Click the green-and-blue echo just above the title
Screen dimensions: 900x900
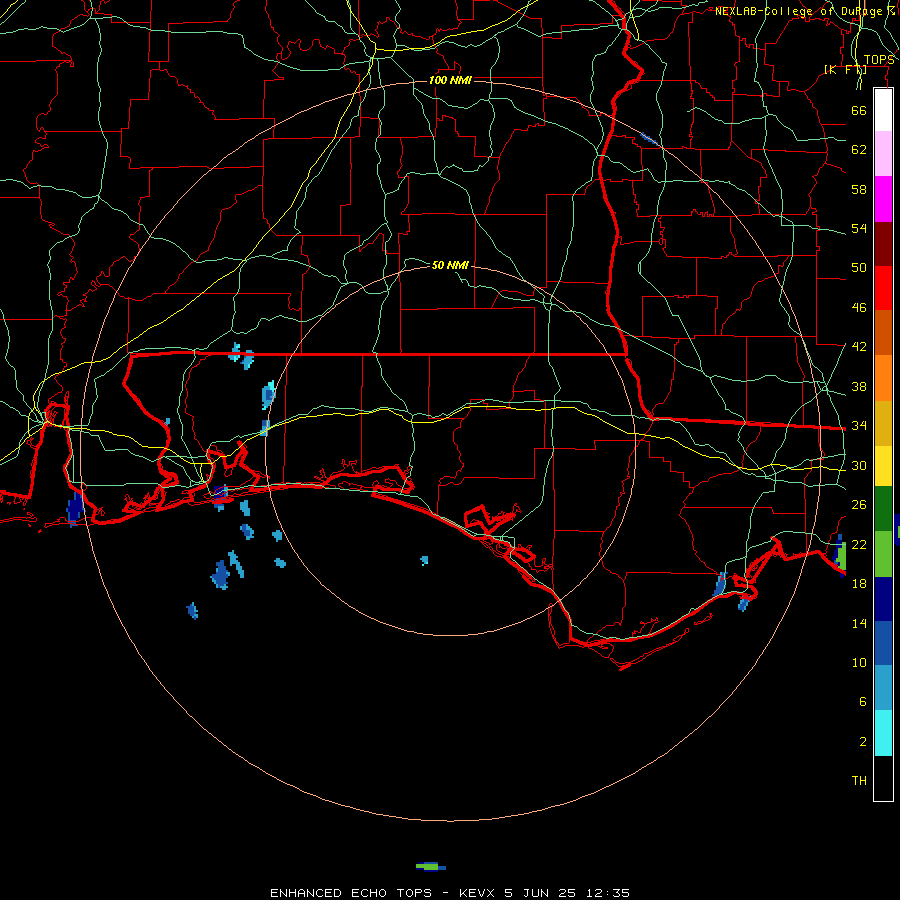(x=430, y=867)
